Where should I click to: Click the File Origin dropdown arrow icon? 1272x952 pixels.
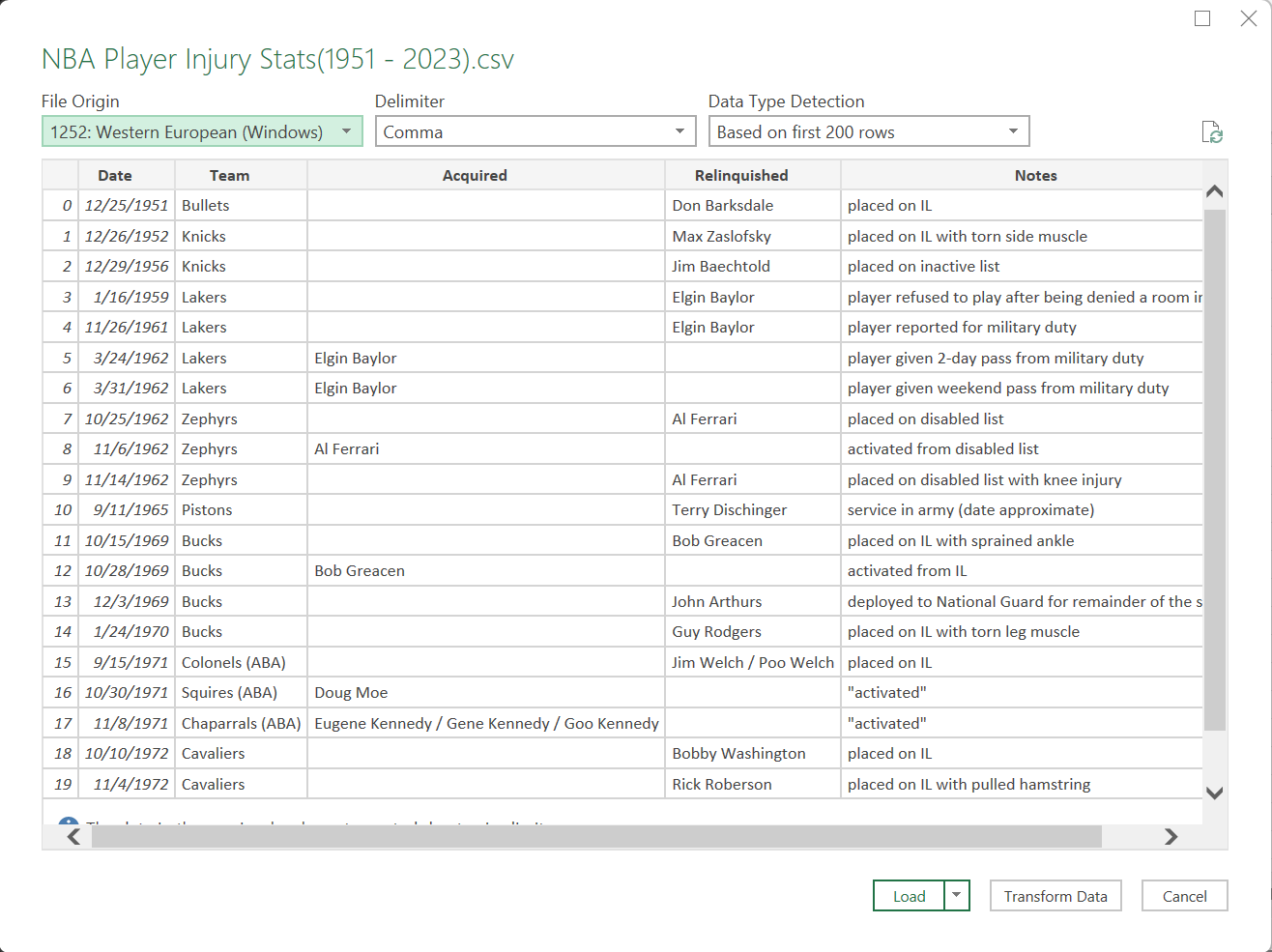click(x=348, y=130)
